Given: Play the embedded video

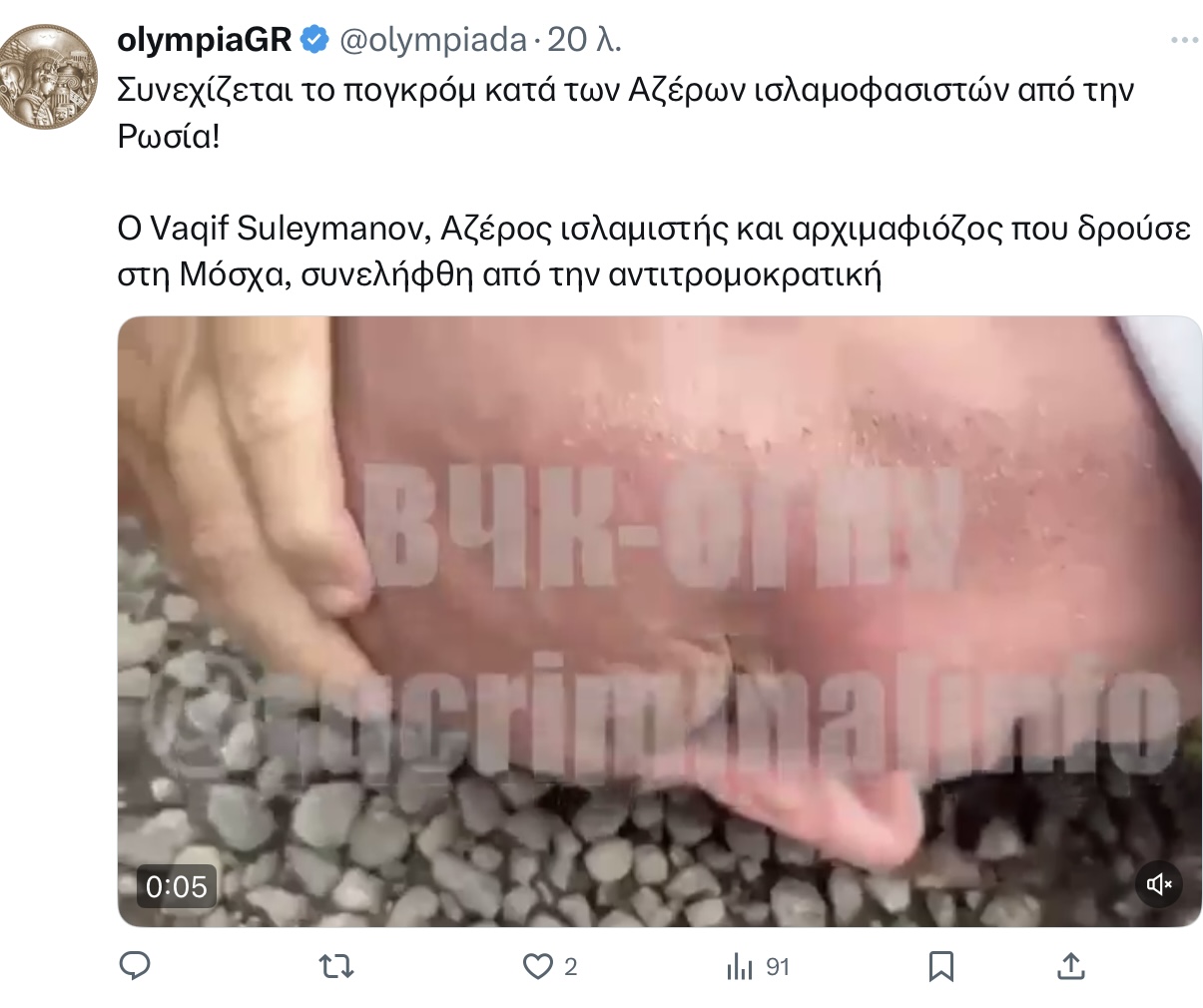Looking at the screenshot, I should (x=660, y=622).
